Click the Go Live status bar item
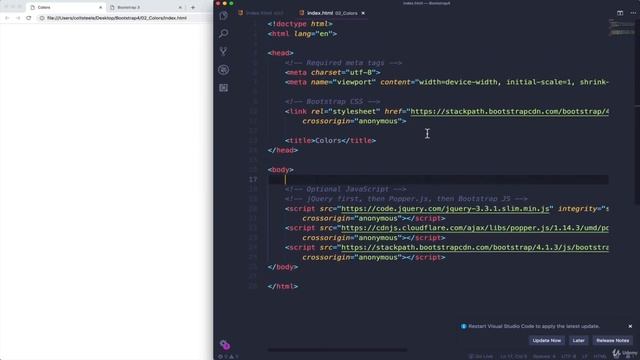Image resolution: width=640 pixels, height=360 pixels. pyautogui.click(x=481, y=356)
